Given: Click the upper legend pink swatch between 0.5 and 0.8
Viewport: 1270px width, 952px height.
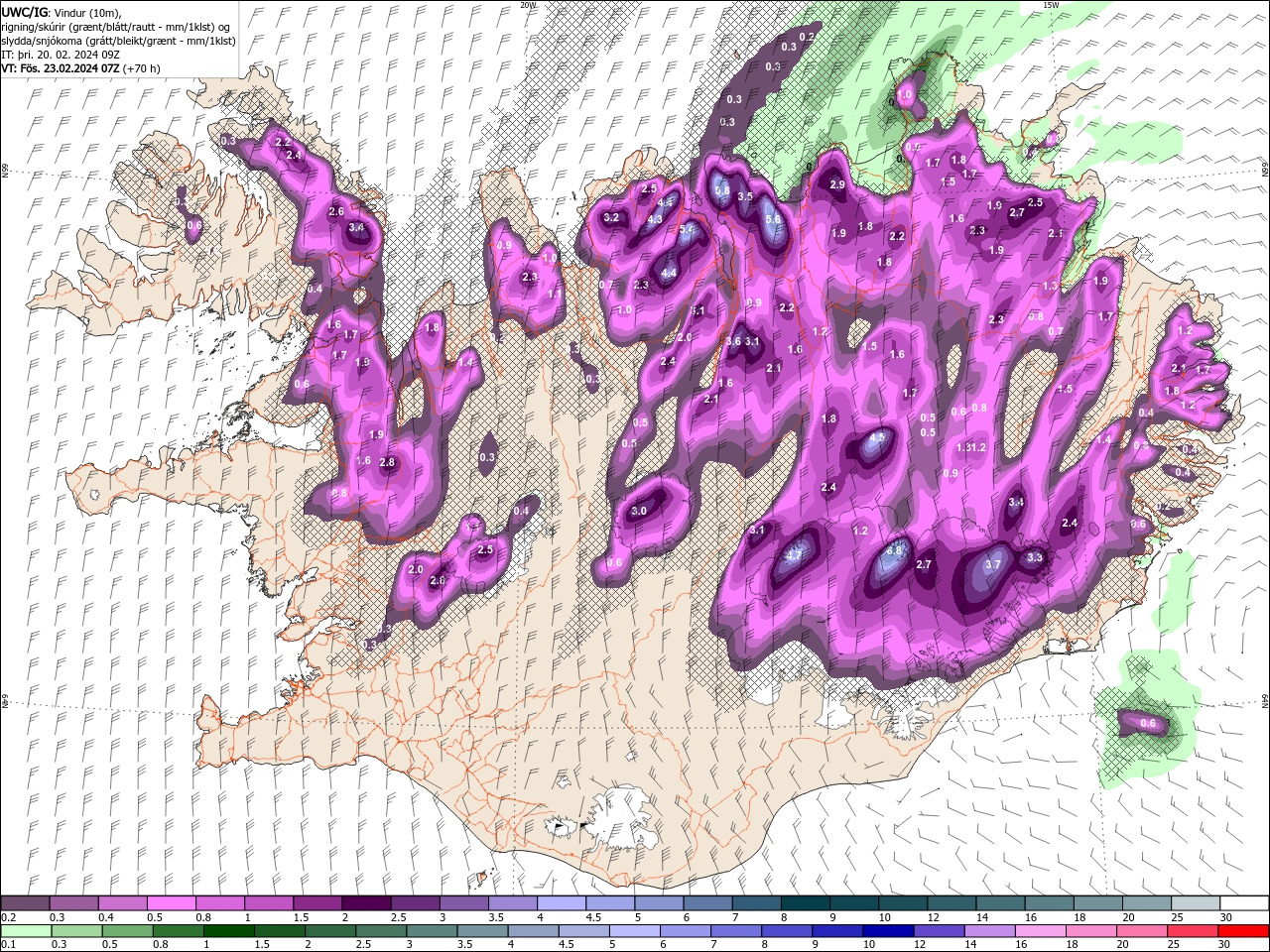Looking at the screenshot, I should (172, 903).
